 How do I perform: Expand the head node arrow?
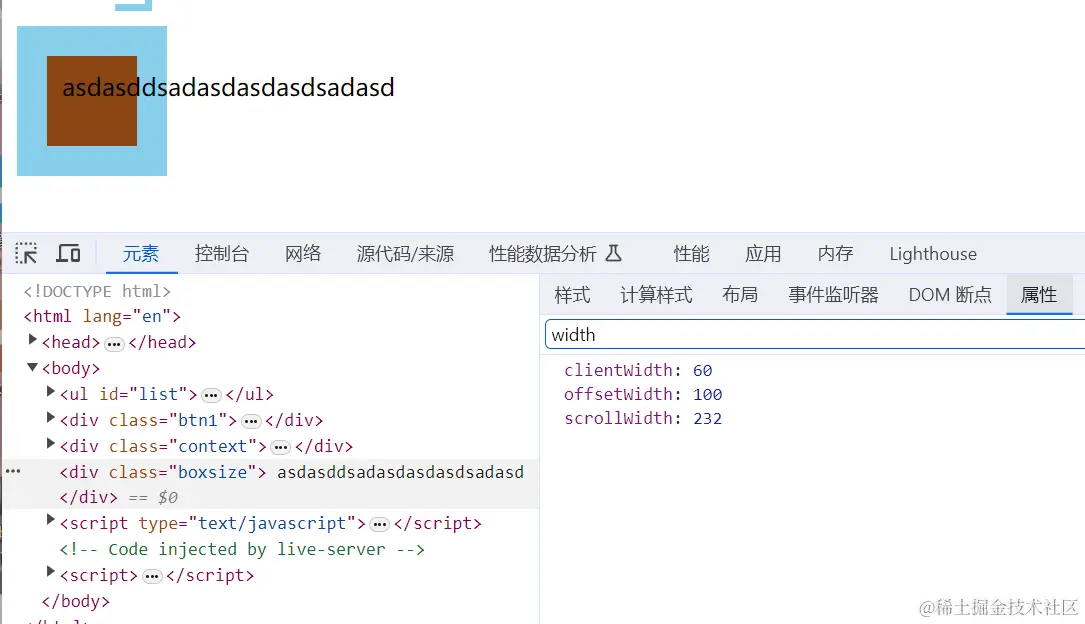32,340
